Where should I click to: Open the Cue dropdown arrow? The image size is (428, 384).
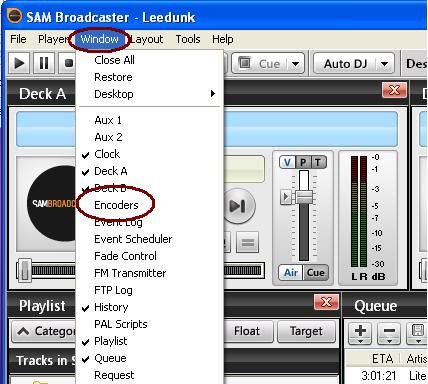click(296, 63)
